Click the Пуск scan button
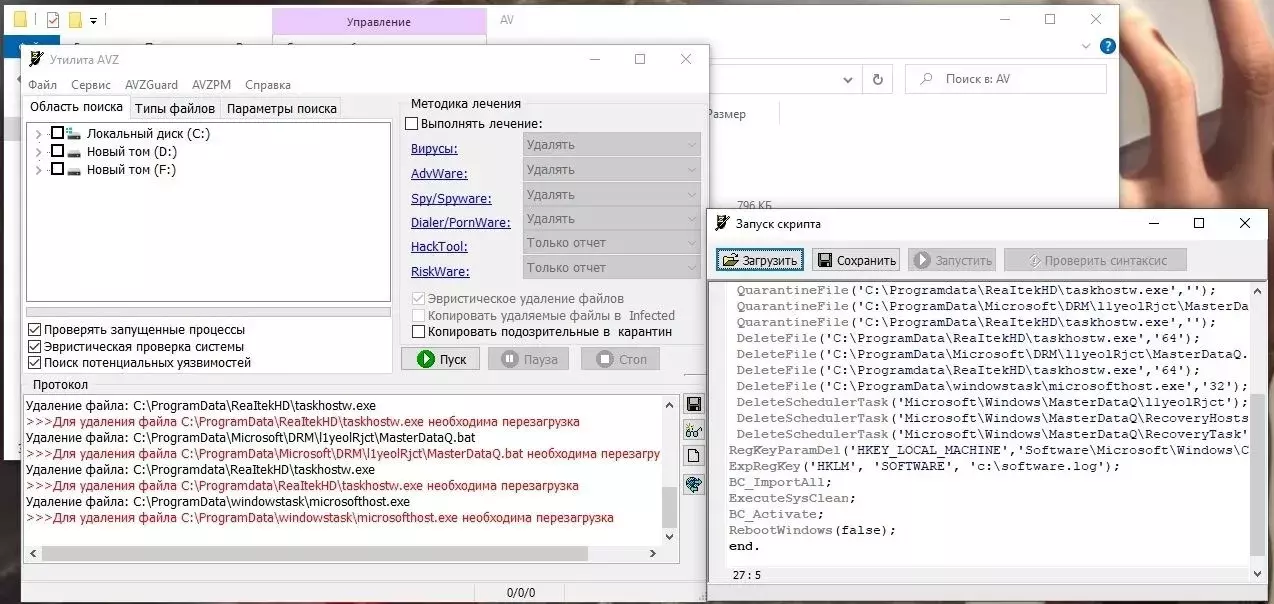 coord(441,359)
